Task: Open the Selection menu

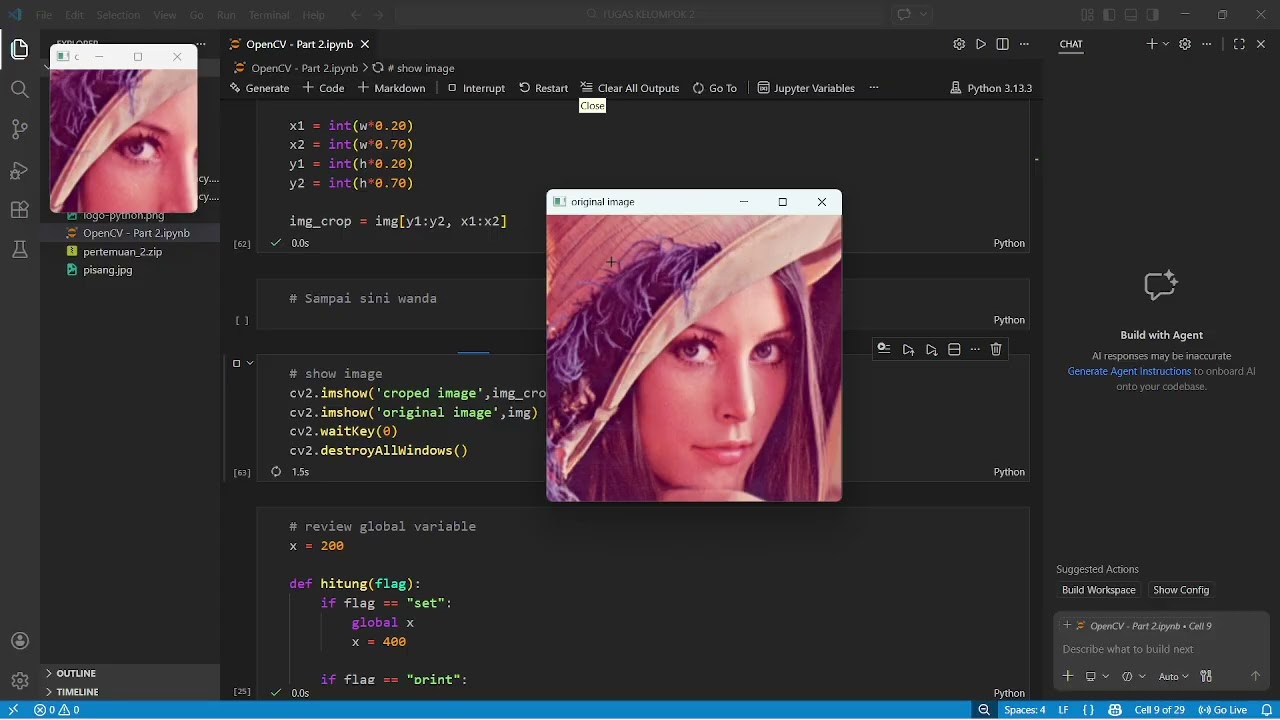Action: (x=118, y=15)
